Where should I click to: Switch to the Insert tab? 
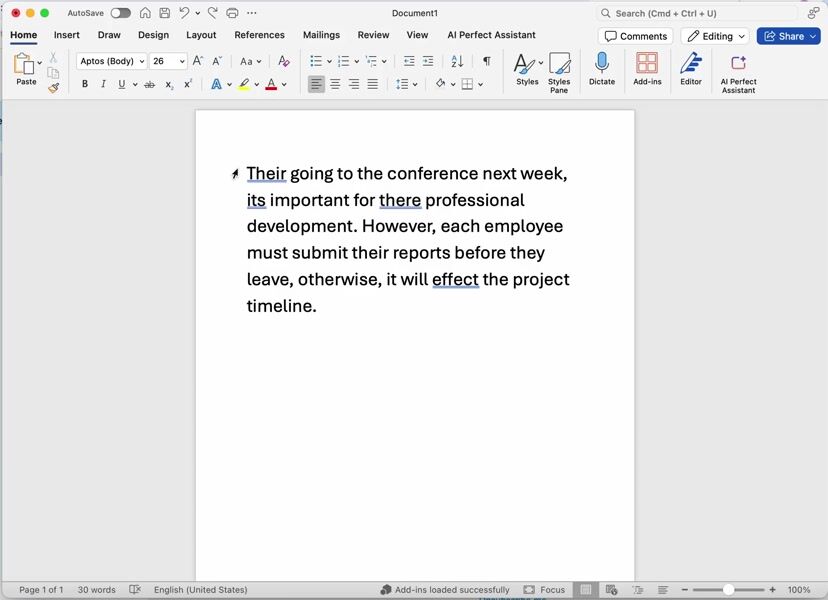[x=67, y=35]
